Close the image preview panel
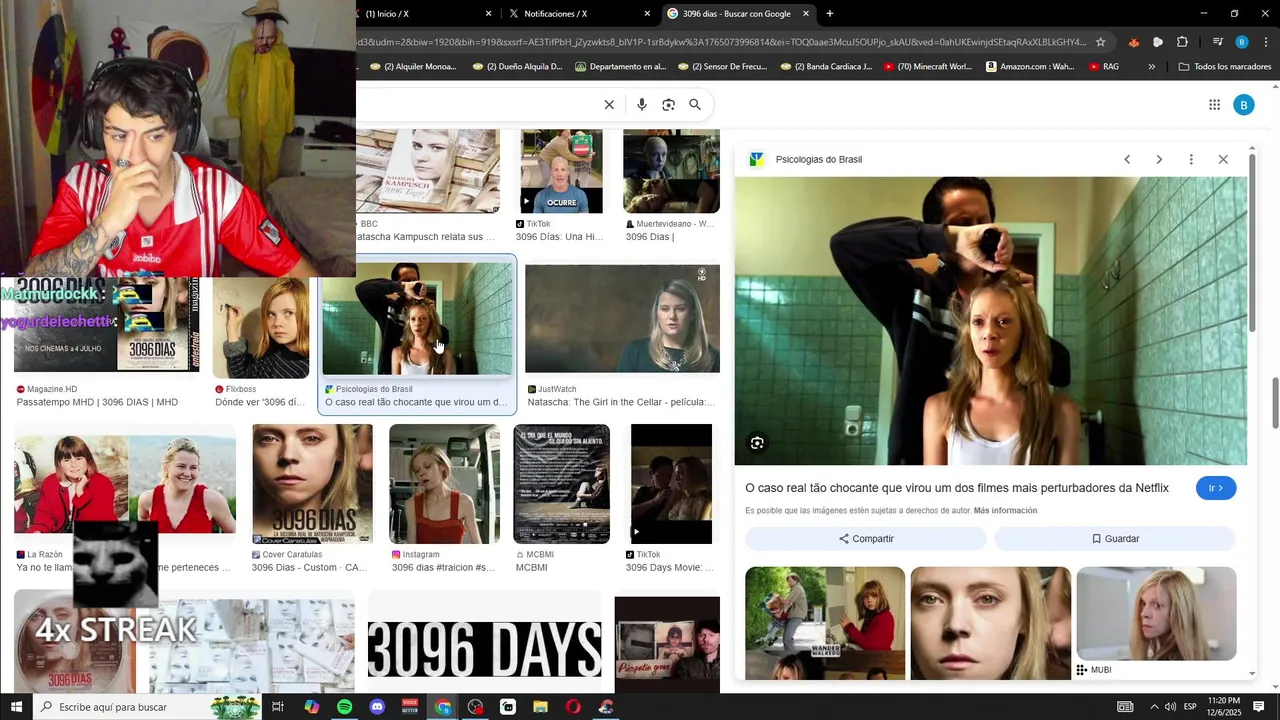 tap(1223, 160)
